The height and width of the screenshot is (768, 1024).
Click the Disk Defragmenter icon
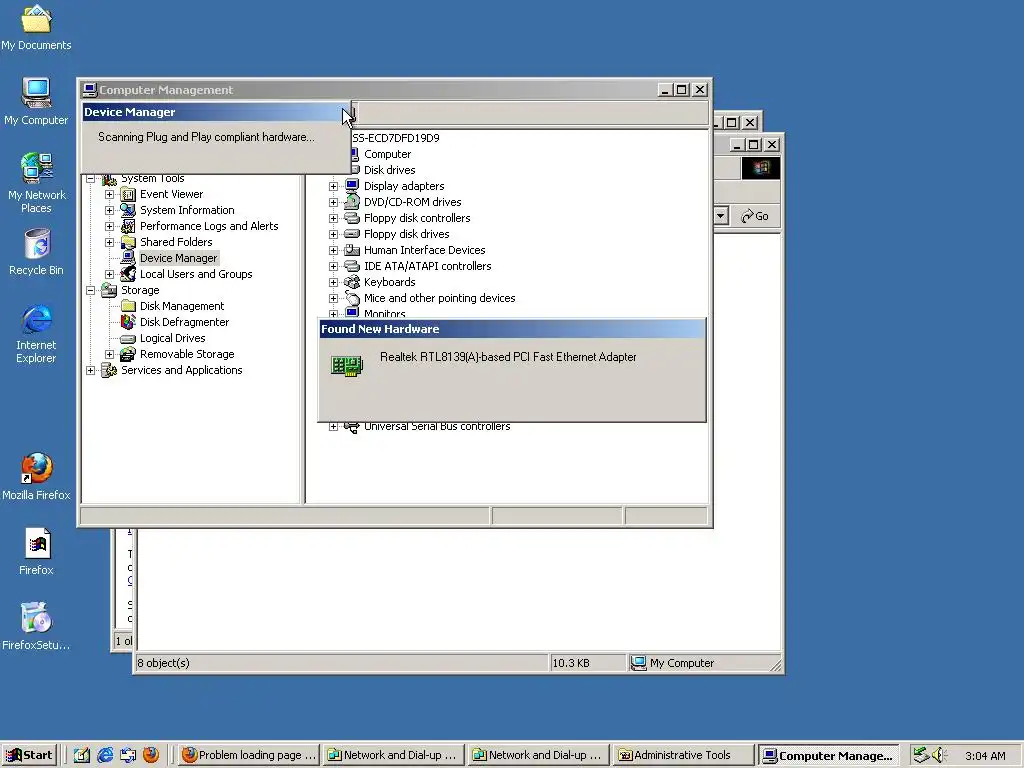pyautogui.click(x=129, y=322)
